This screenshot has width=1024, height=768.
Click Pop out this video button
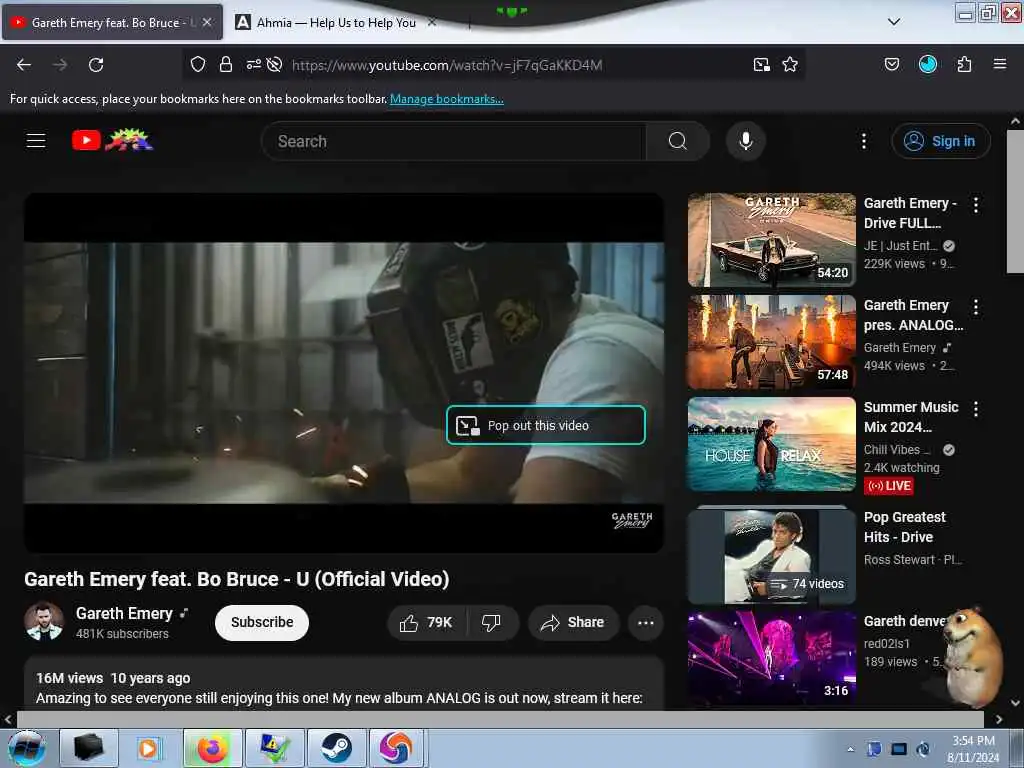[546, 425]
